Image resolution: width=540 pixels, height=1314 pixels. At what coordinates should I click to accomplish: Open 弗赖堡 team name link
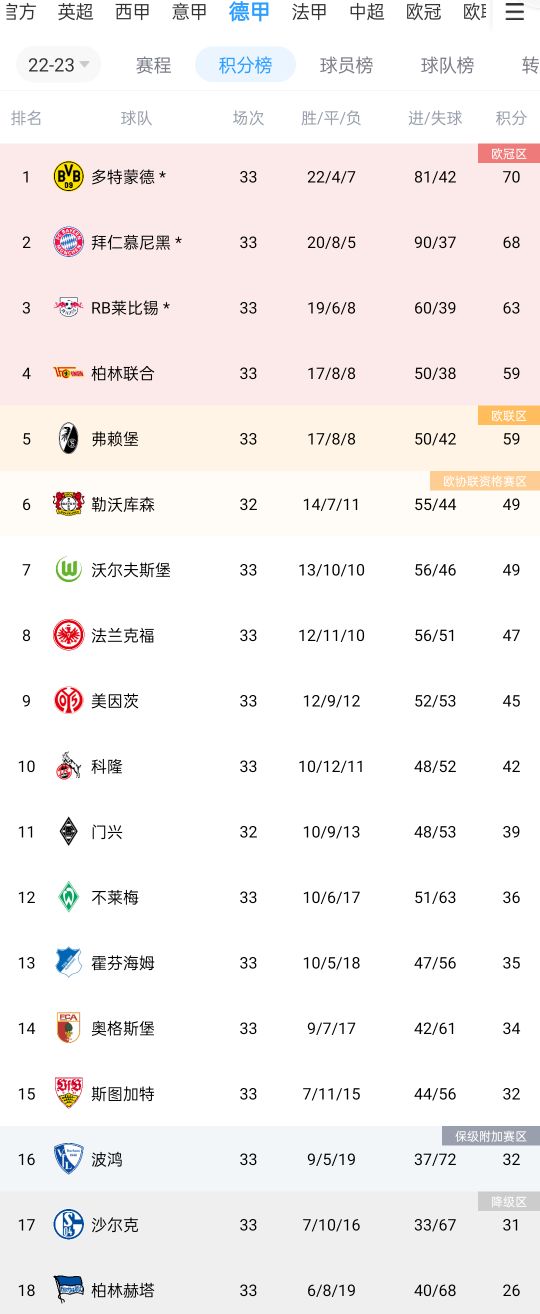point(115,439)
